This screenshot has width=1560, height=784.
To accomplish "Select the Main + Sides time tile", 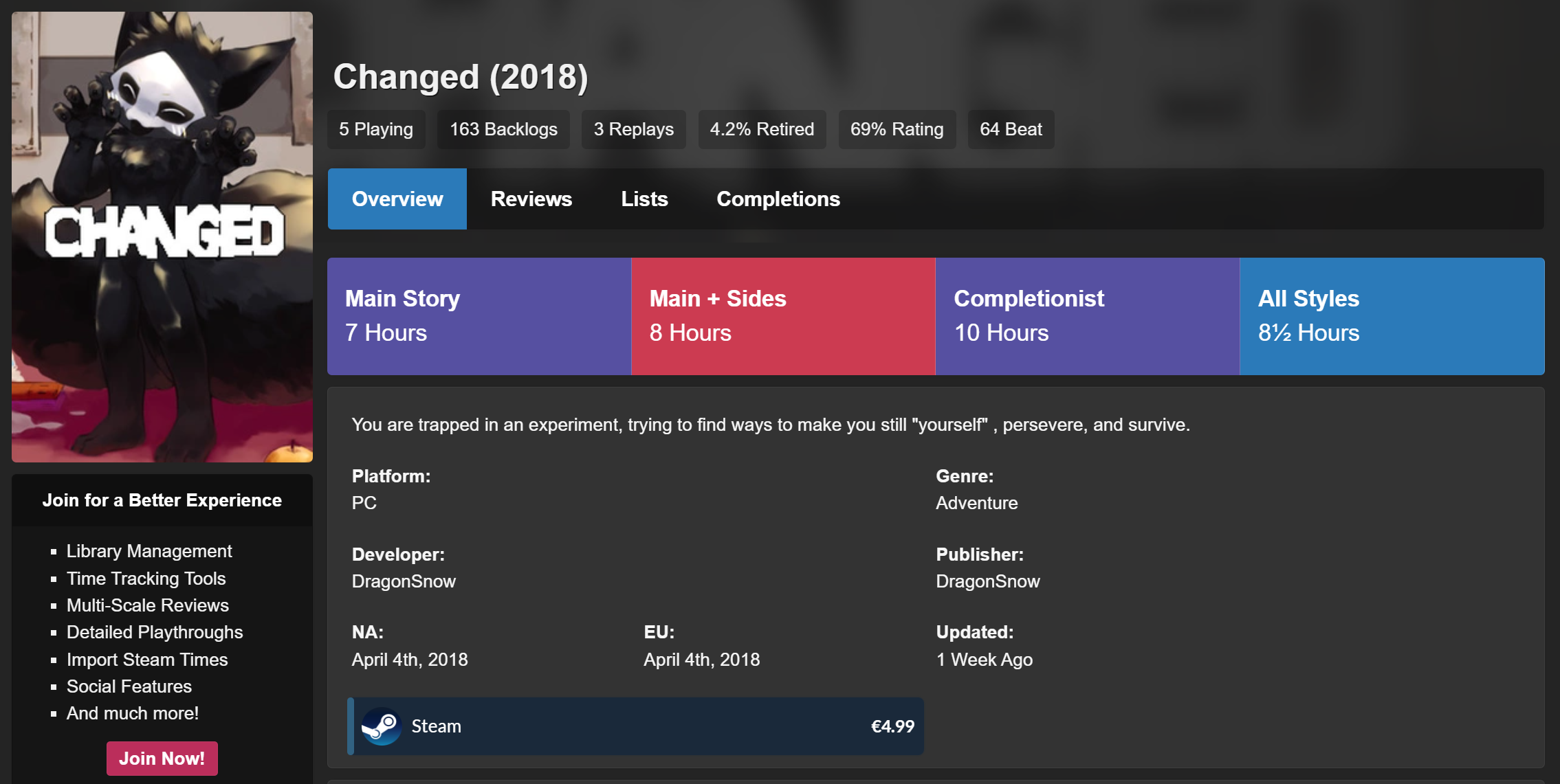I will (x=783, y=316).
